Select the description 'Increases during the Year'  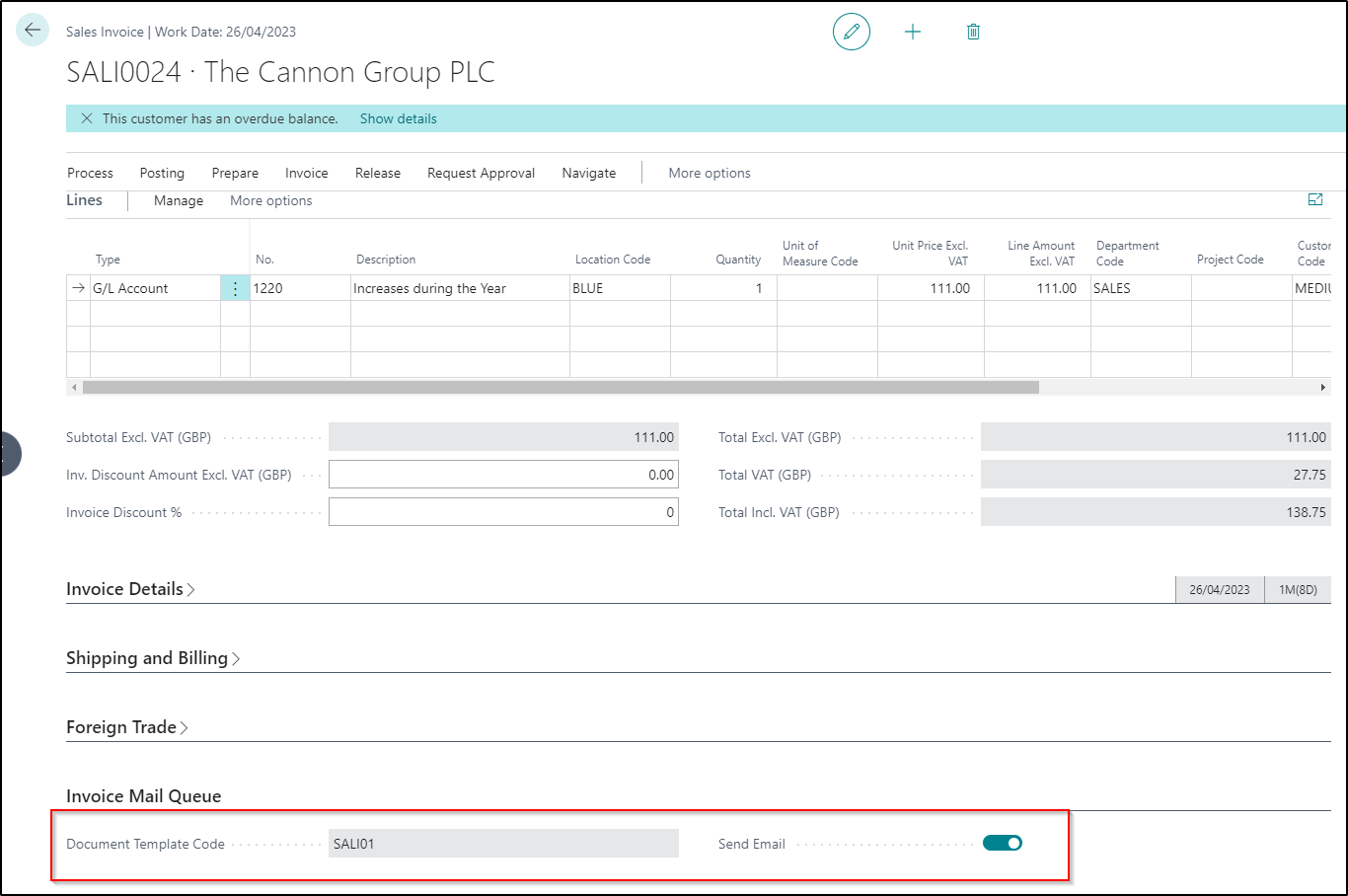tap(460, 288)
